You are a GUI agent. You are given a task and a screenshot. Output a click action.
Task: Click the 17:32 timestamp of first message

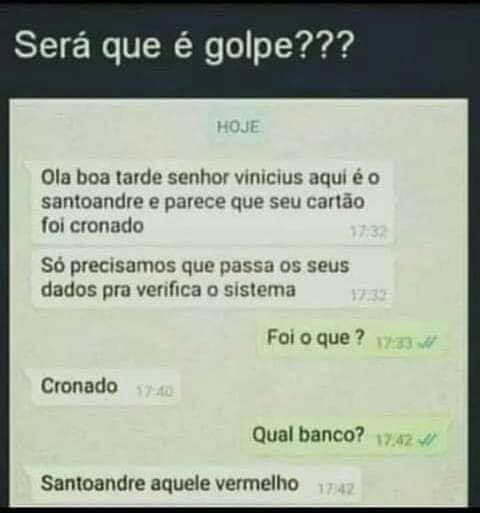(369, 232)
